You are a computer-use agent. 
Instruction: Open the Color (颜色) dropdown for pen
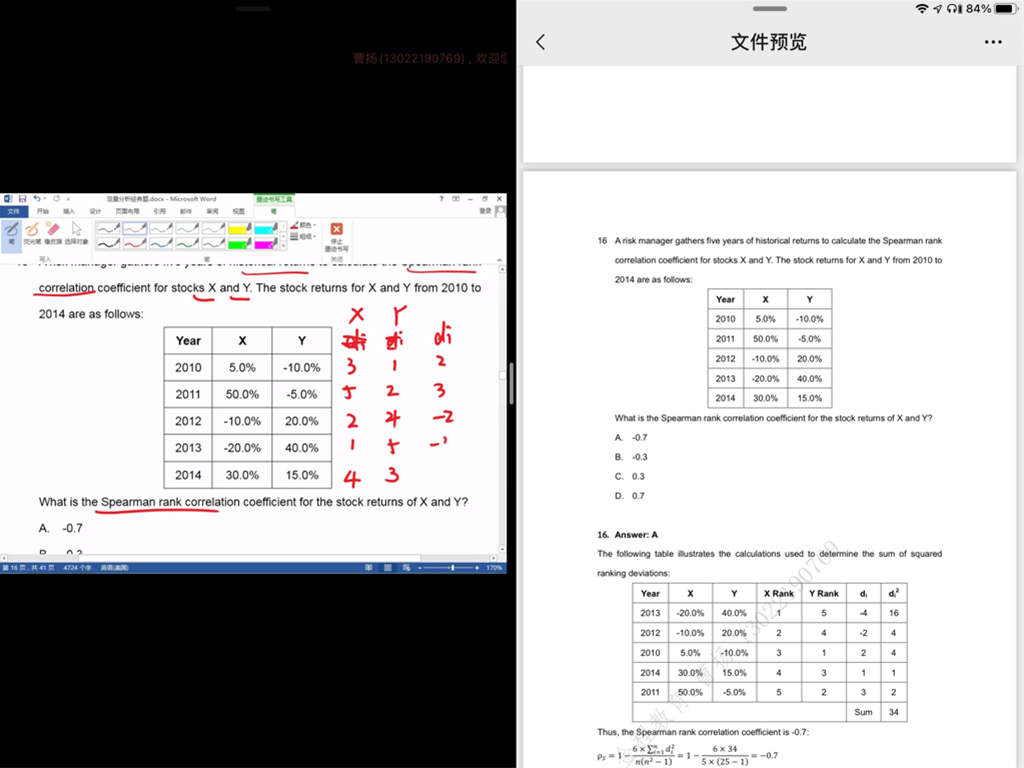(x=304, y=225)
